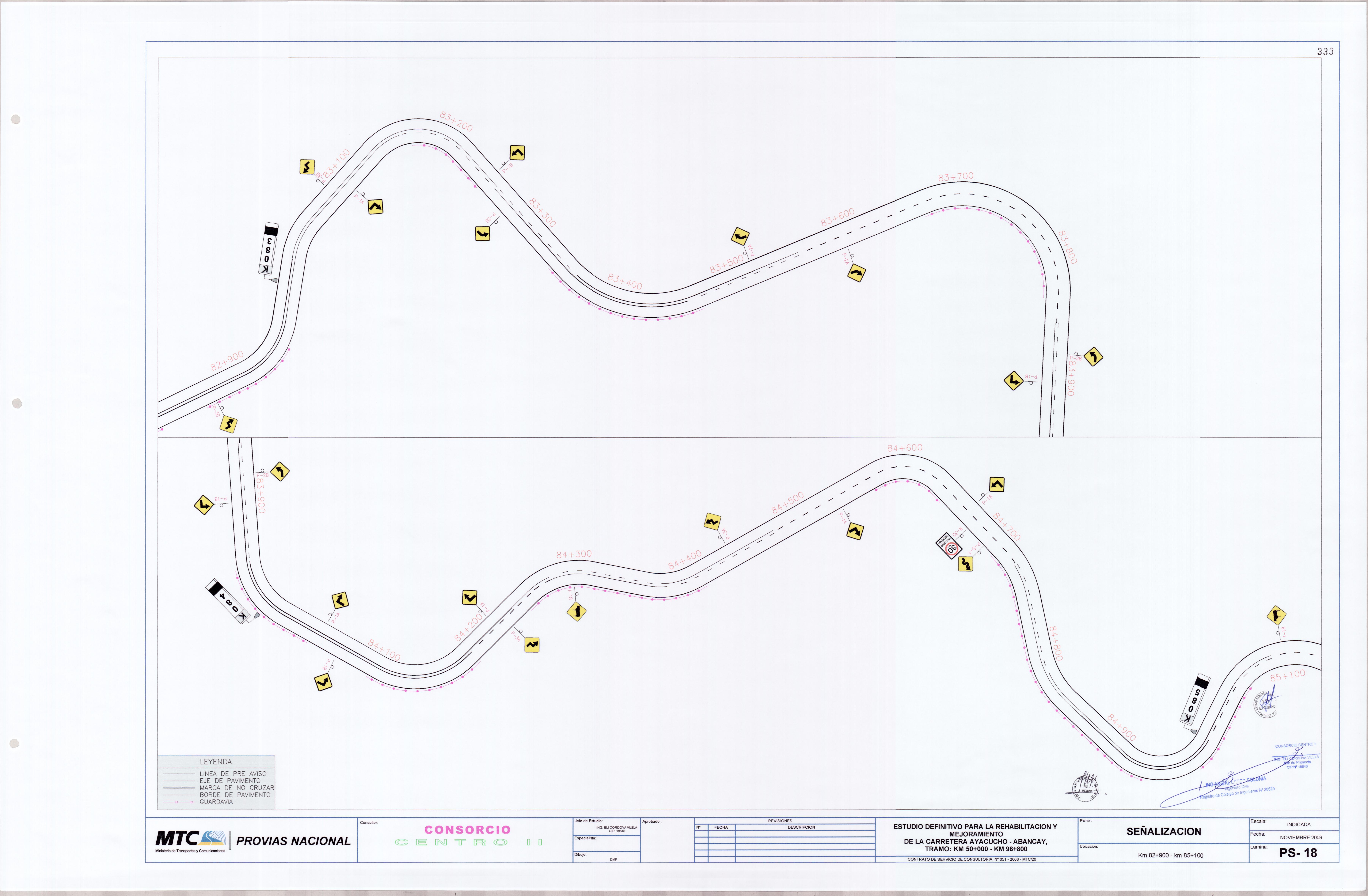Click station label 83+700

956,177
